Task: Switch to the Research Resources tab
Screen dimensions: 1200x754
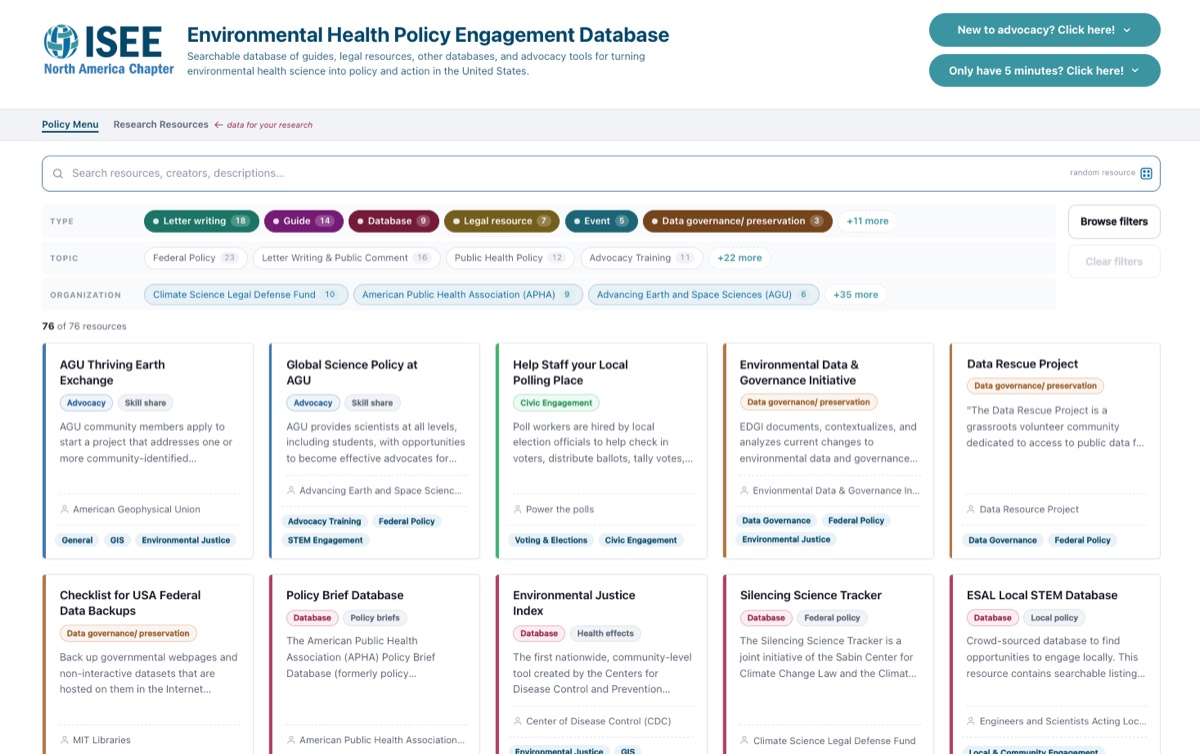Action: coord(161,125)
